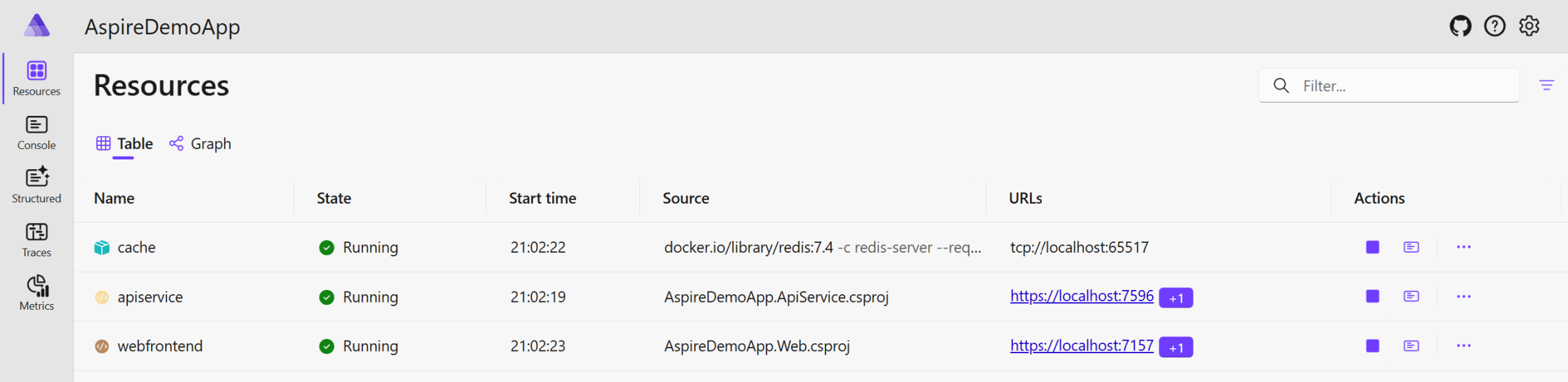The image size is (1568, 382).
Task: Click cache start time 21:02:22
Action: pyautogui.click(x=538, y=247)
